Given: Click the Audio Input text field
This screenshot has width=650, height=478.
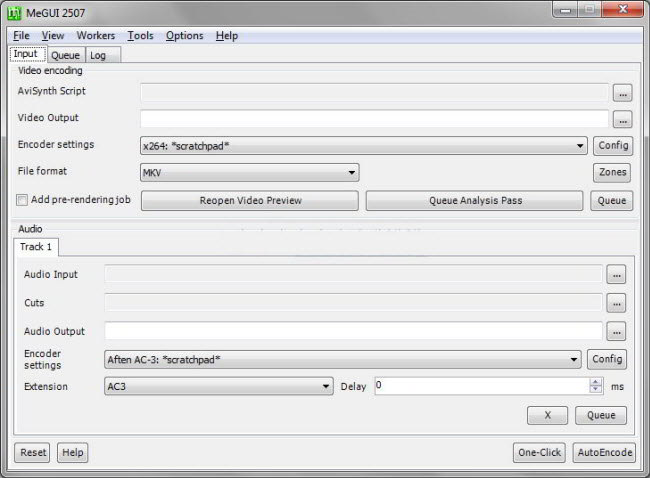Looking at the screenshot, I should (354, 274).
